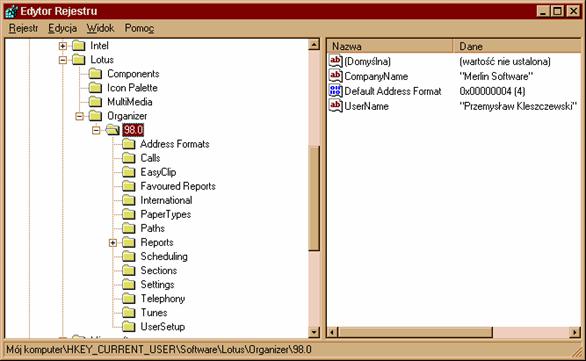Click the MultiMedia folder icon
586x361 pixels.
[95, 102]
